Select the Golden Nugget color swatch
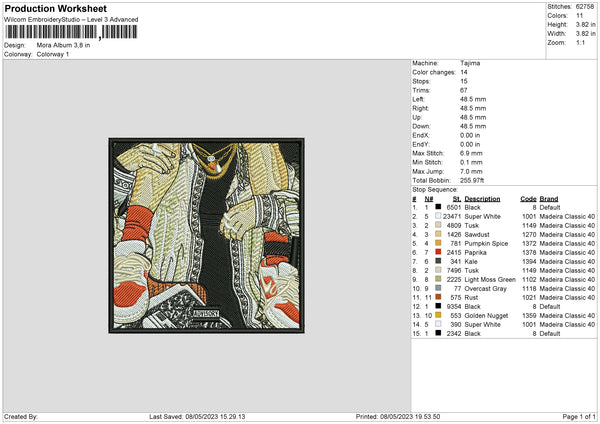The image size is (600, 424). pos(438,315)
